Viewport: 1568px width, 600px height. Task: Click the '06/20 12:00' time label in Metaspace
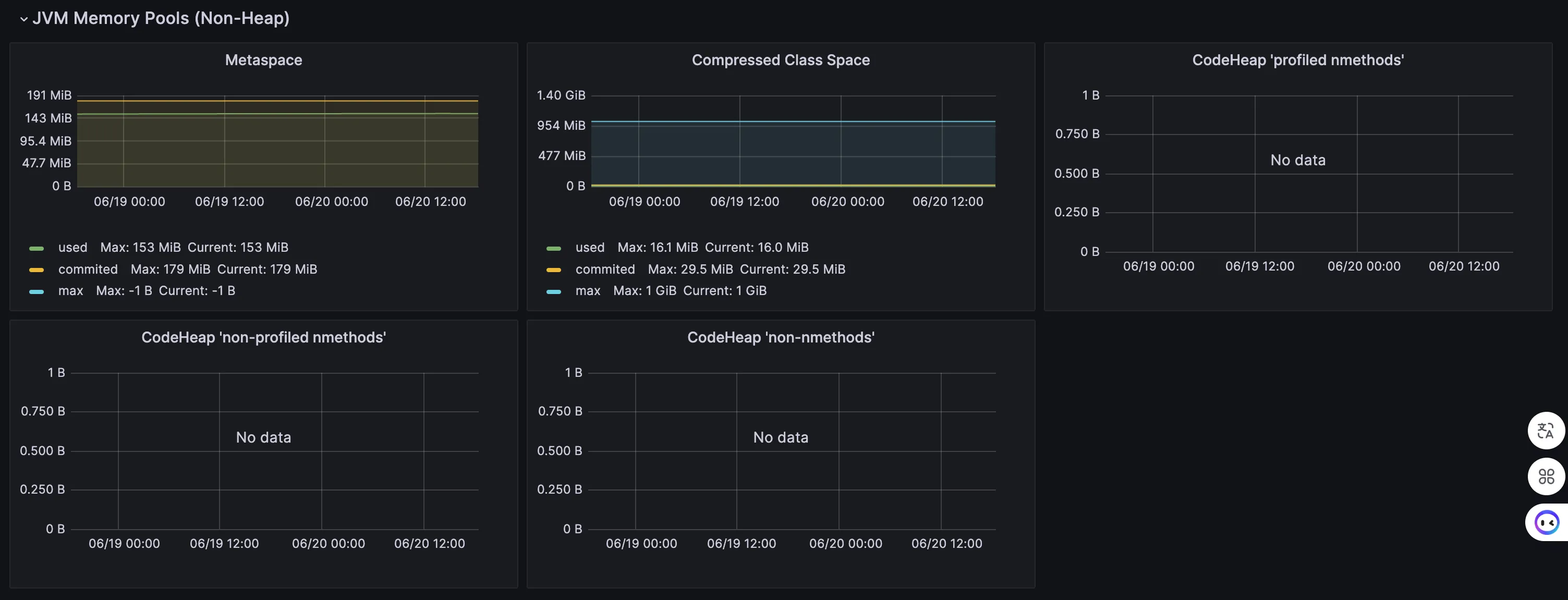430,201
